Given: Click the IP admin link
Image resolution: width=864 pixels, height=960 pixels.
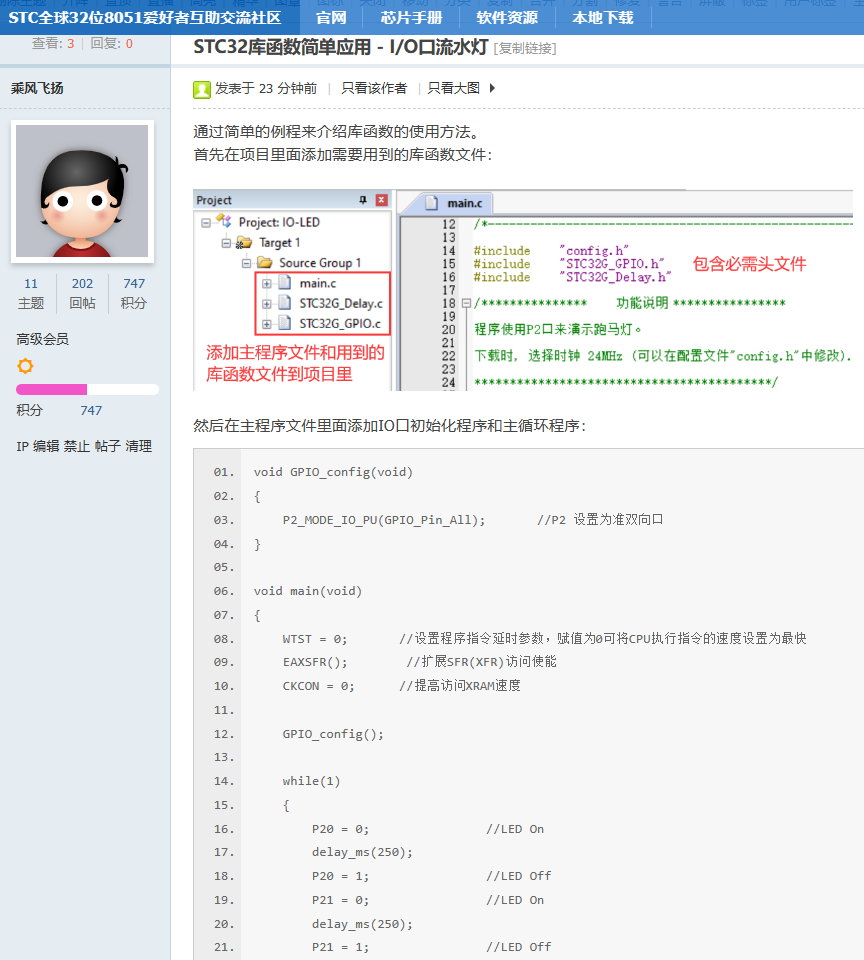Looking at the screenshot, I should pos(22,446).
